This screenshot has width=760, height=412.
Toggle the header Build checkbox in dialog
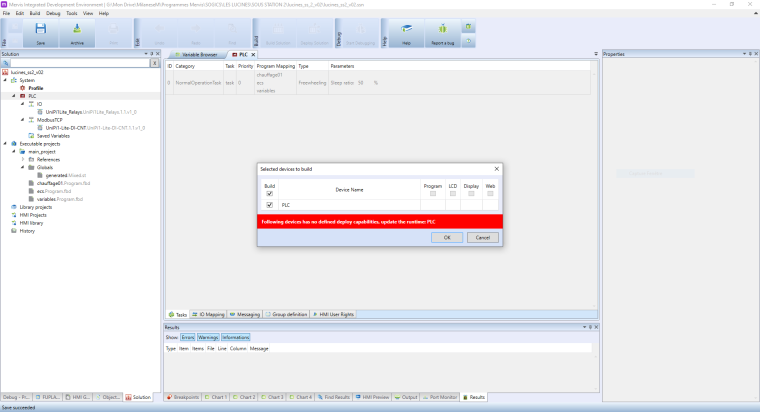click(269, 193)
